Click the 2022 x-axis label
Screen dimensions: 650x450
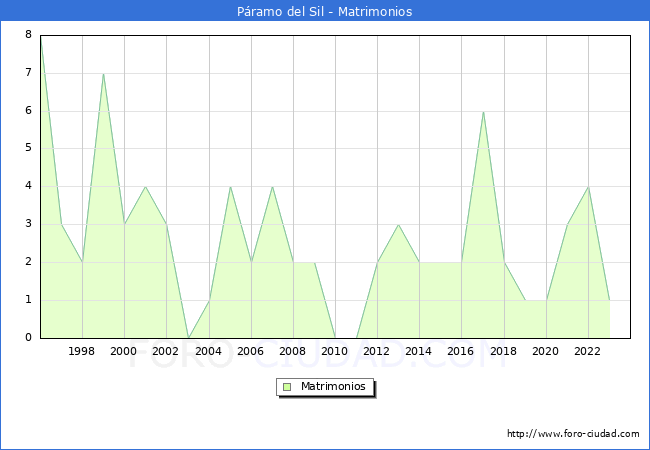pos(587,351)
